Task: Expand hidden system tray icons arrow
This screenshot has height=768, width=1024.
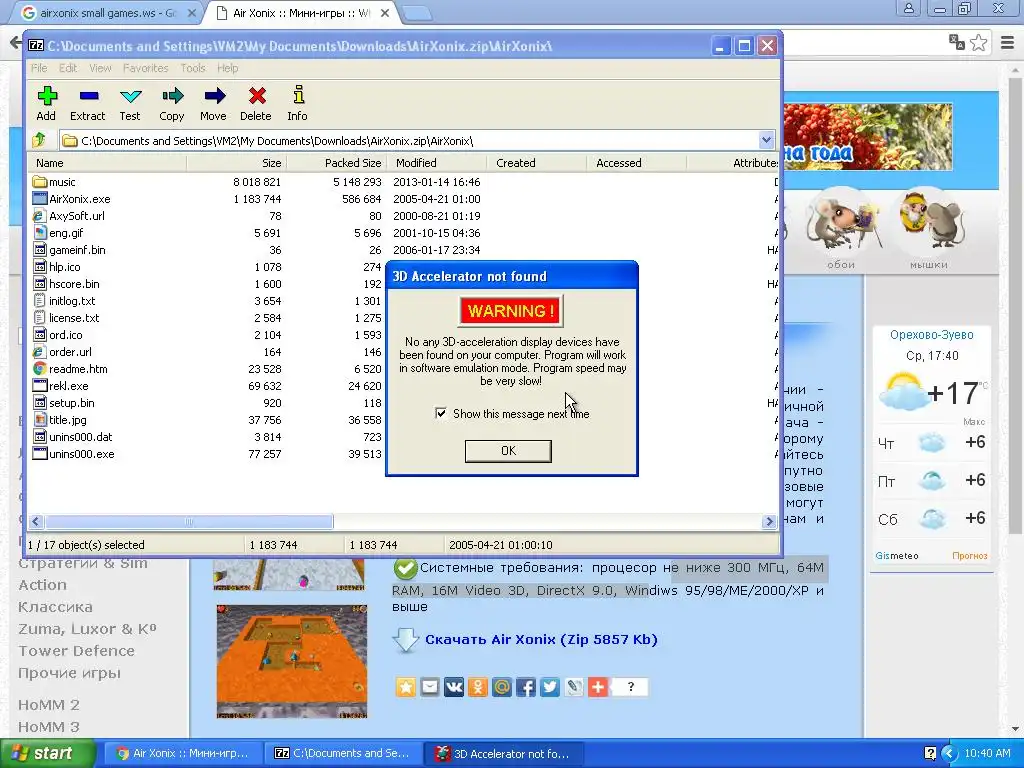Action: 949,753
